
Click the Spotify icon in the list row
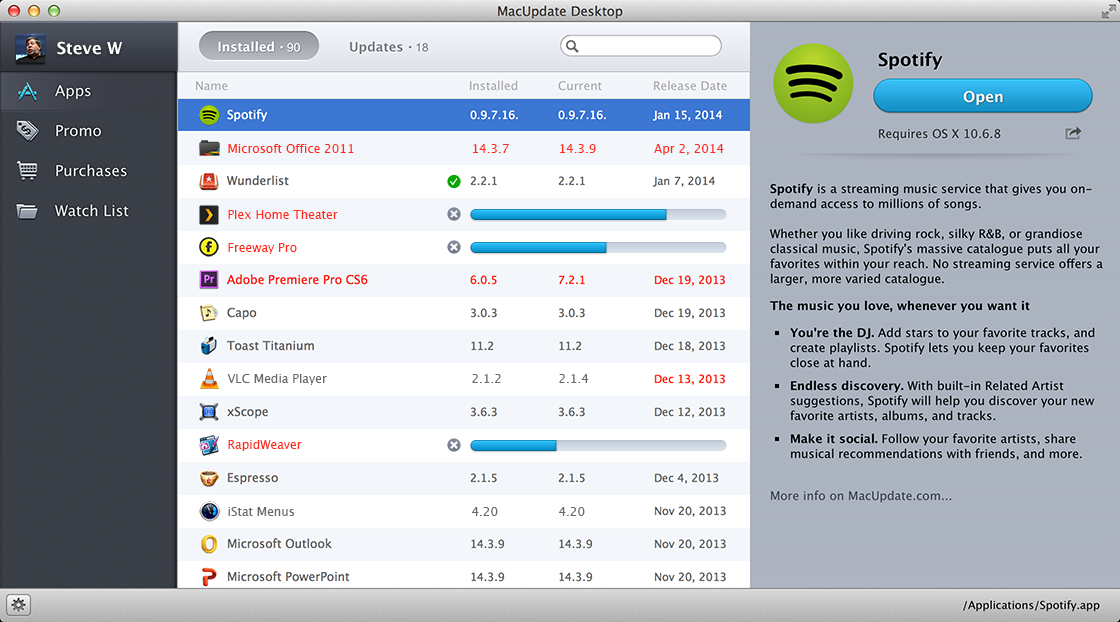209,114
